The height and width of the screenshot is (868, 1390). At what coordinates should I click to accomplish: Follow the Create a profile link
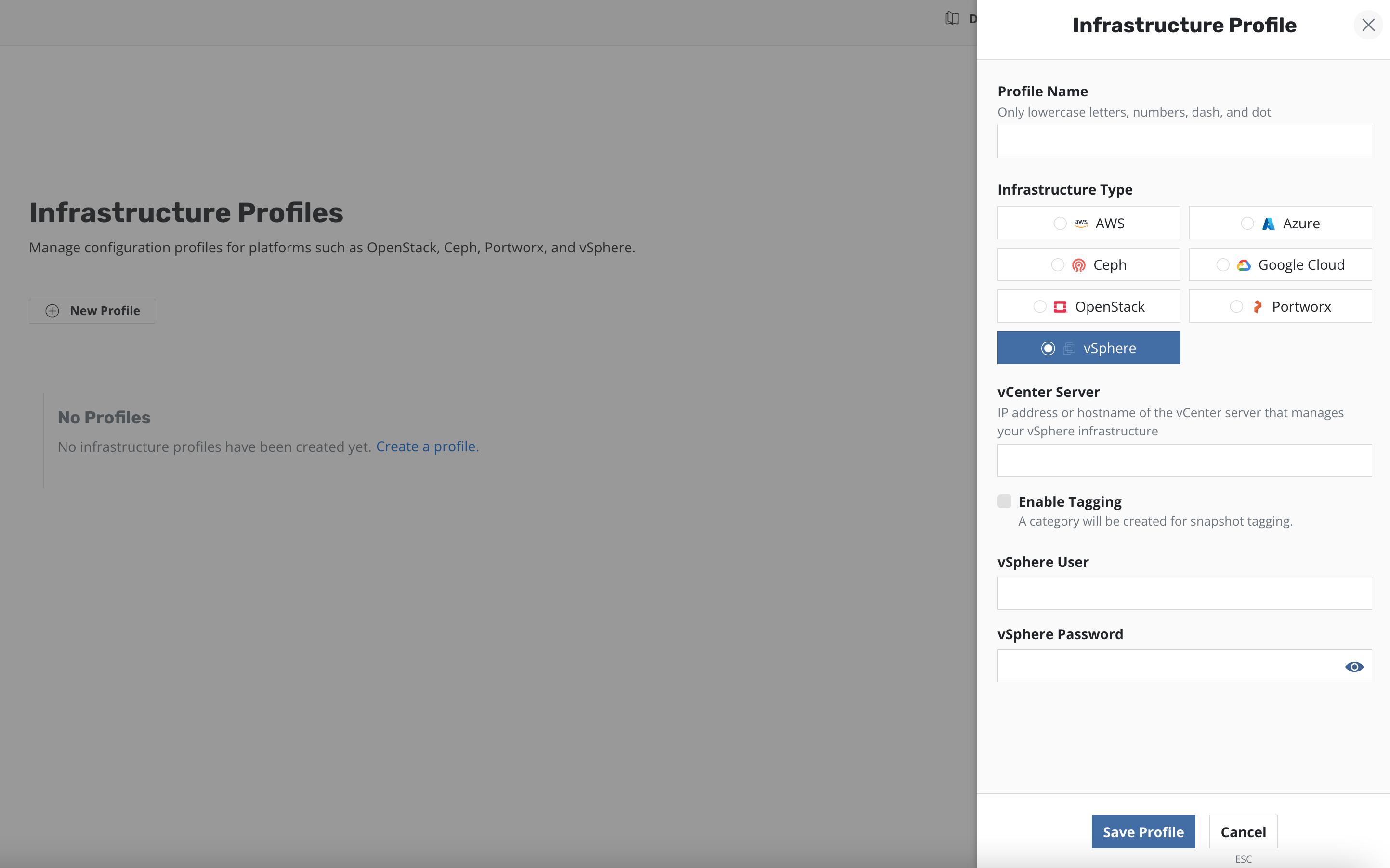pos(427,447)
